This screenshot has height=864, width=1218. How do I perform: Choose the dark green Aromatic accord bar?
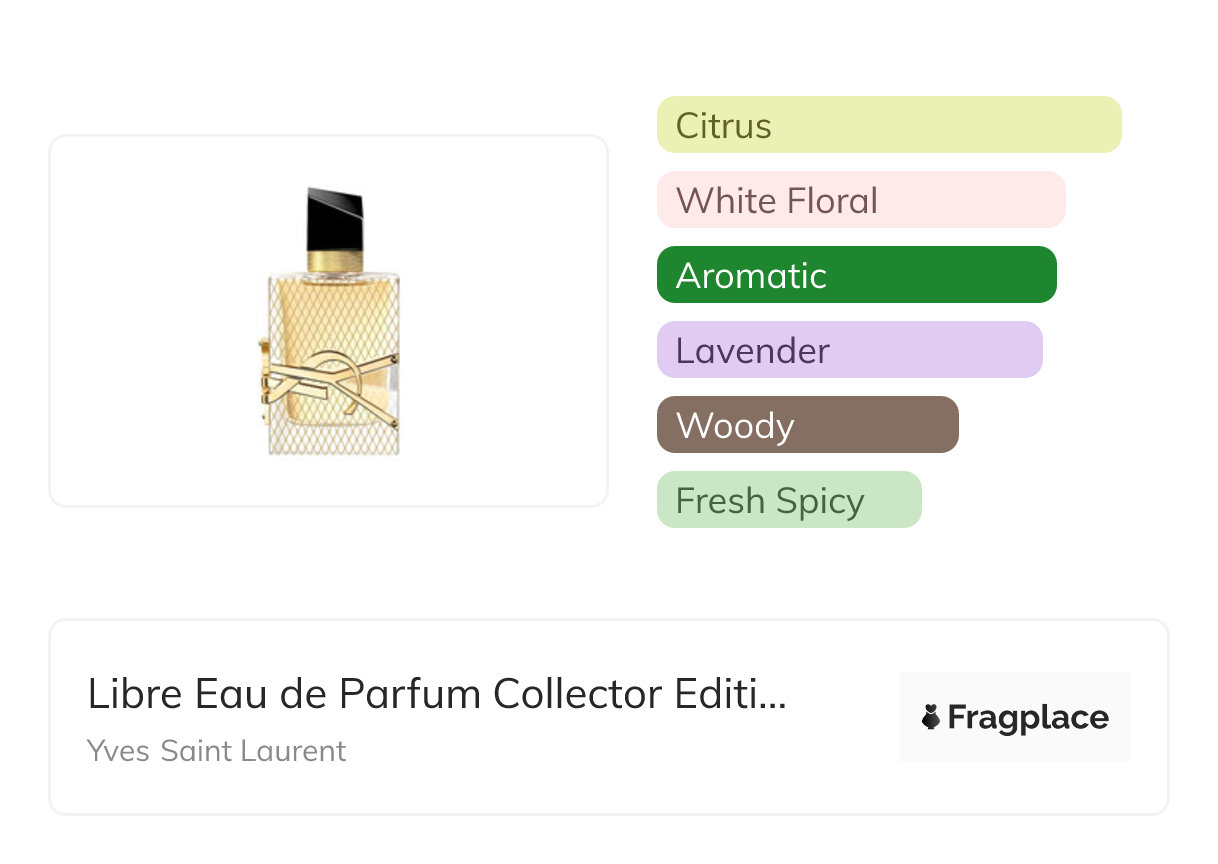tap(856, 275)
